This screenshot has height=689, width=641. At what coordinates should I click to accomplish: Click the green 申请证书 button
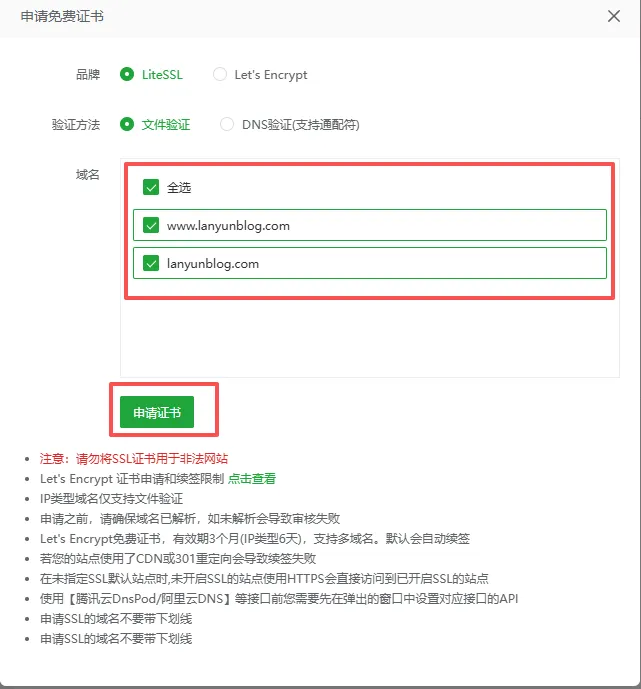tap(157, 412)
